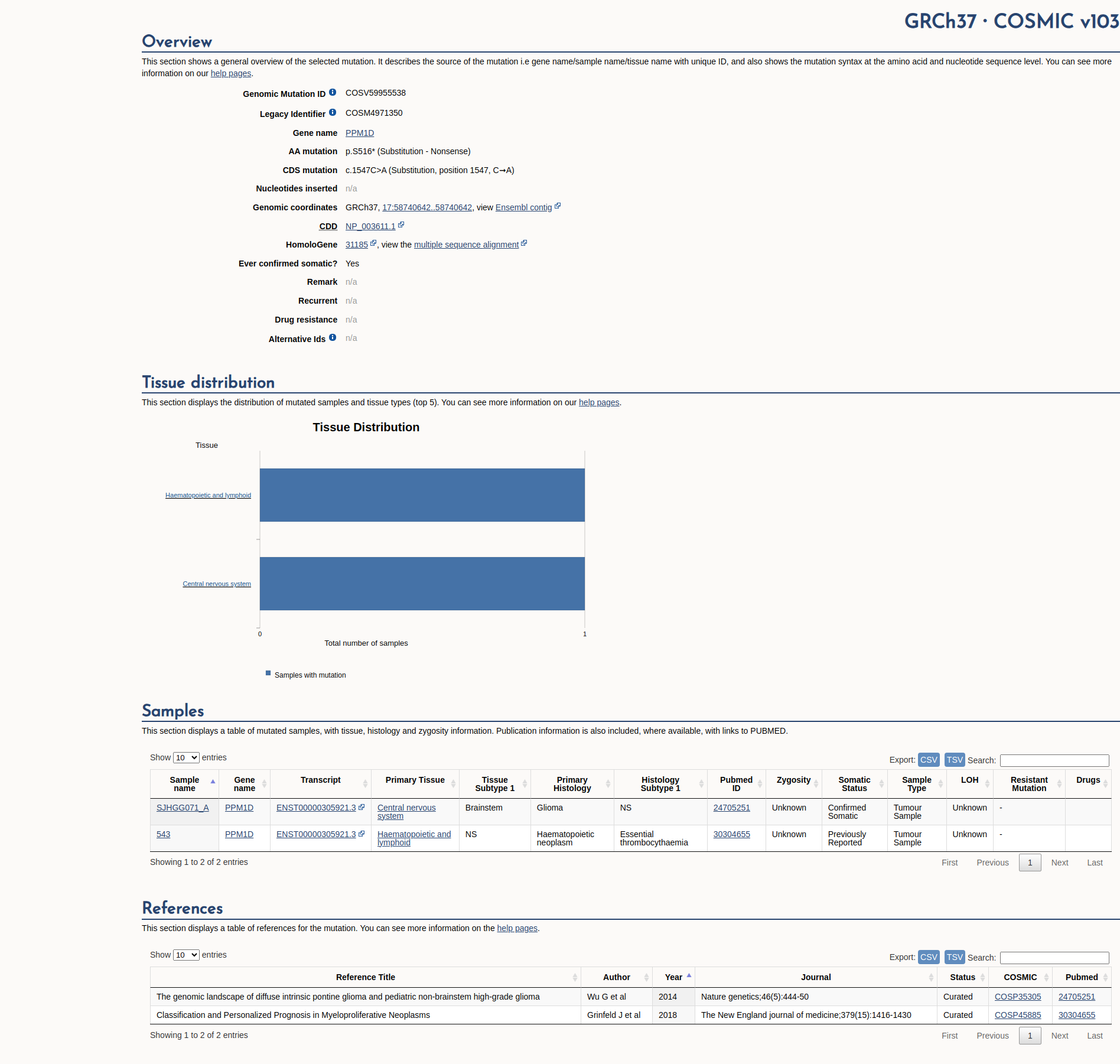Screen dimensions: 1120x1064
Task: Open COSP35305 reference link
Action: coord(1018,997)
